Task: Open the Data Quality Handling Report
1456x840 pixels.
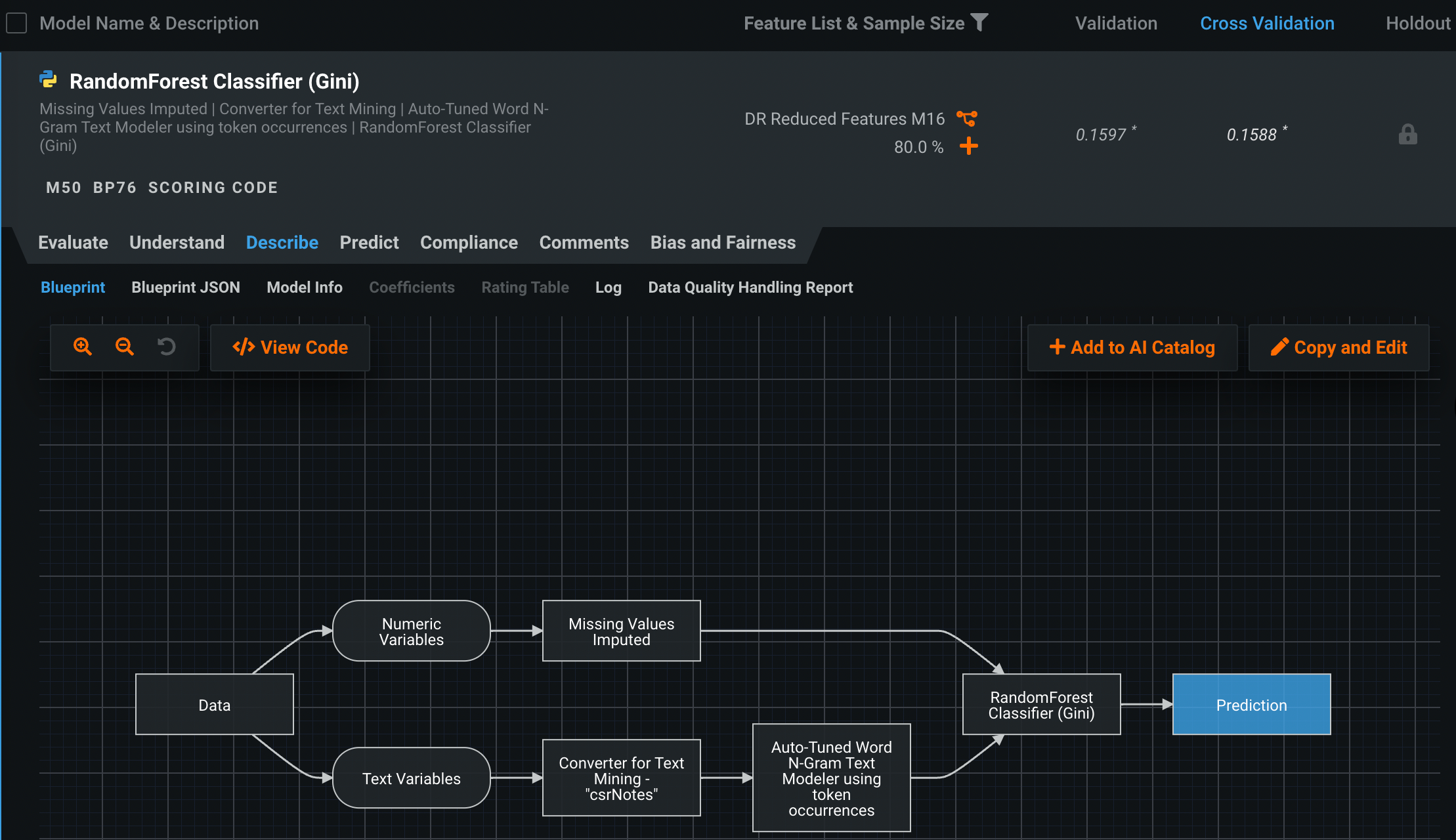Action: click(x=750, y=287)
